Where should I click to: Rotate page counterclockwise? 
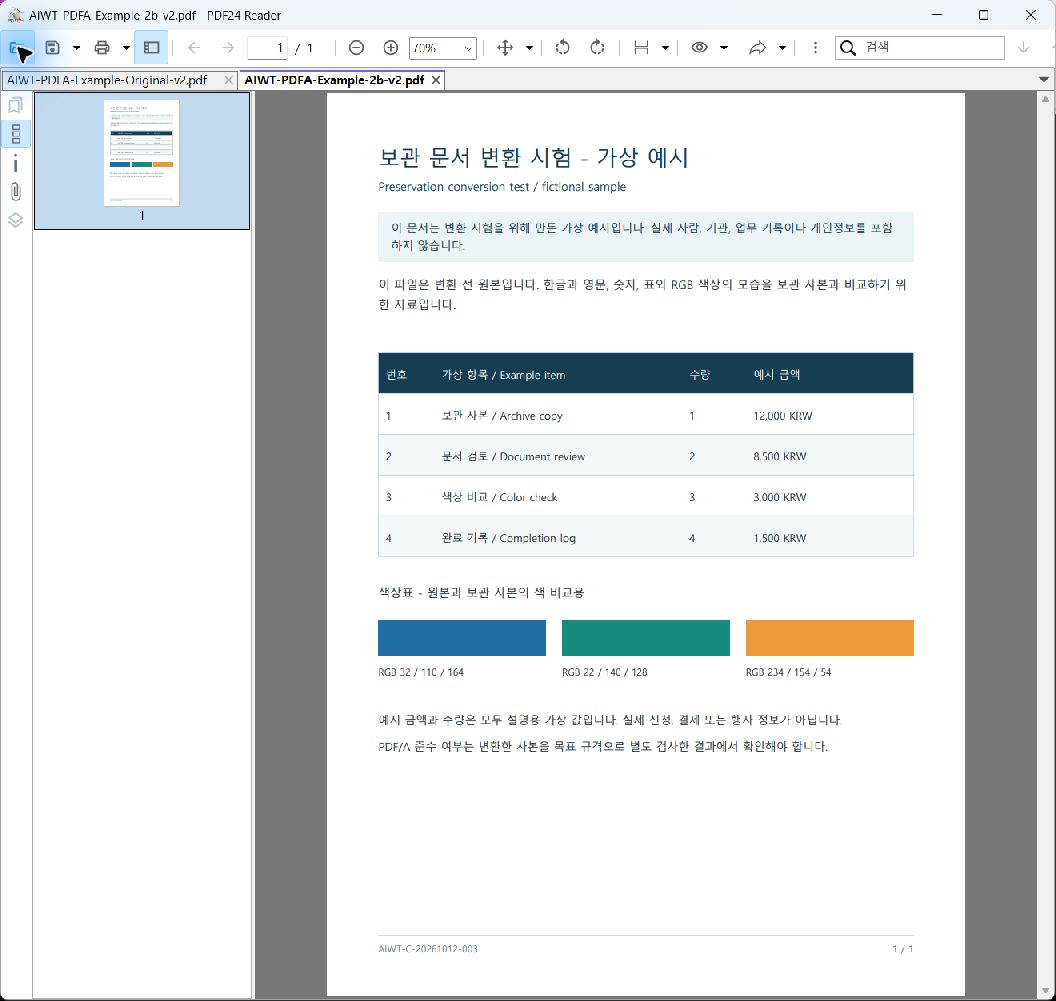point(562,48)
